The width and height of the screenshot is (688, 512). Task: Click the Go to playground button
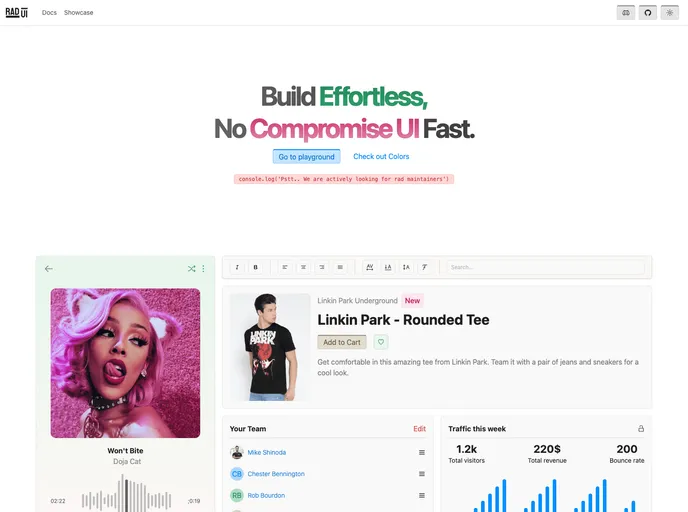[x=306, y=157]
